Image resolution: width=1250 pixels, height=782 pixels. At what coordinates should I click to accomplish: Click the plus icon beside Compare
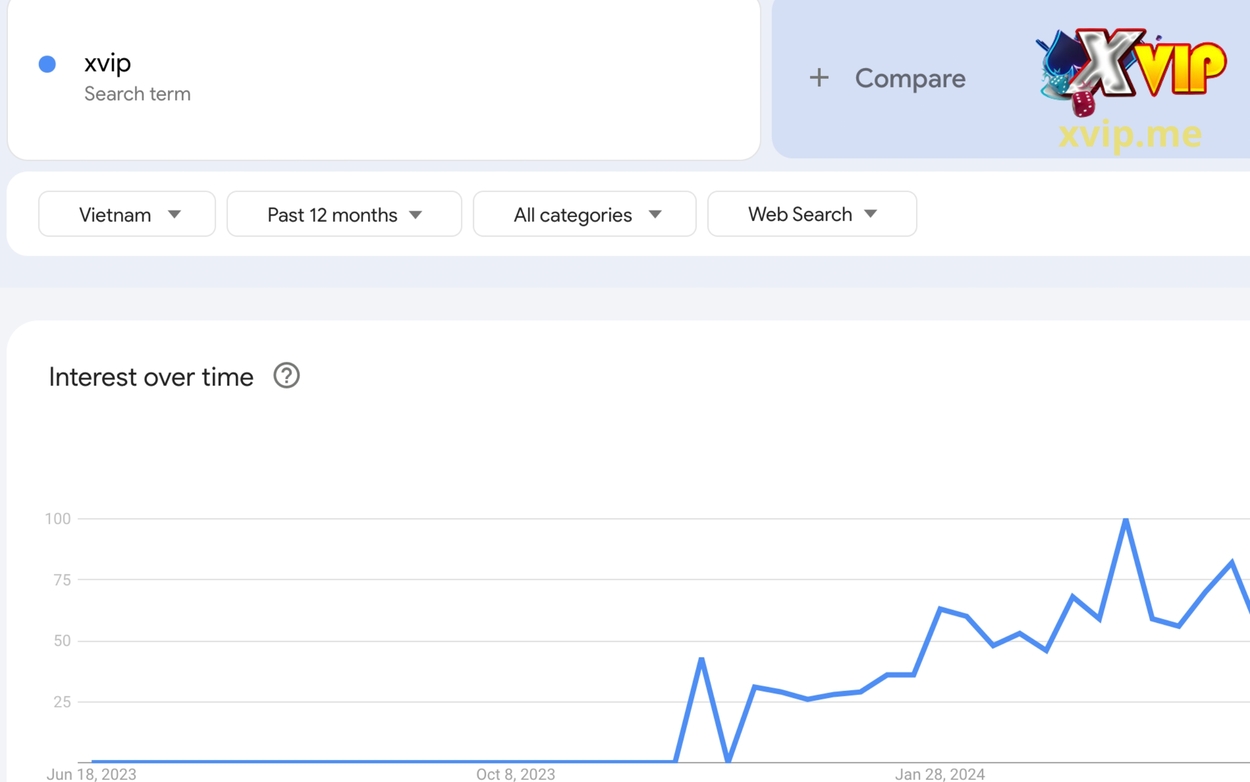[819, 78]
